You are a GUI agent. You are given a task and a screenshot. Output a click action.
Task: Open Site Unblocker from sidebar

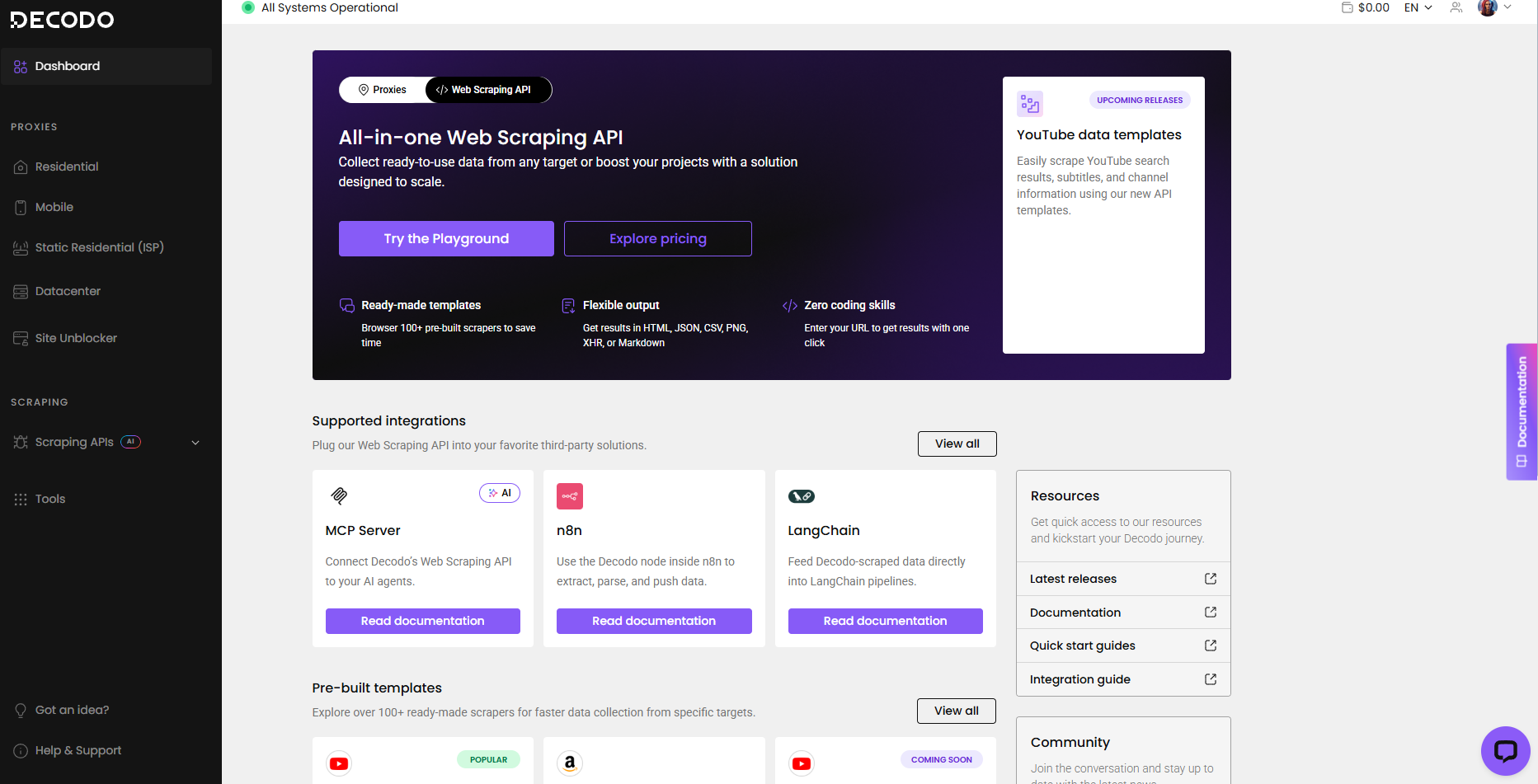[76, 338]
